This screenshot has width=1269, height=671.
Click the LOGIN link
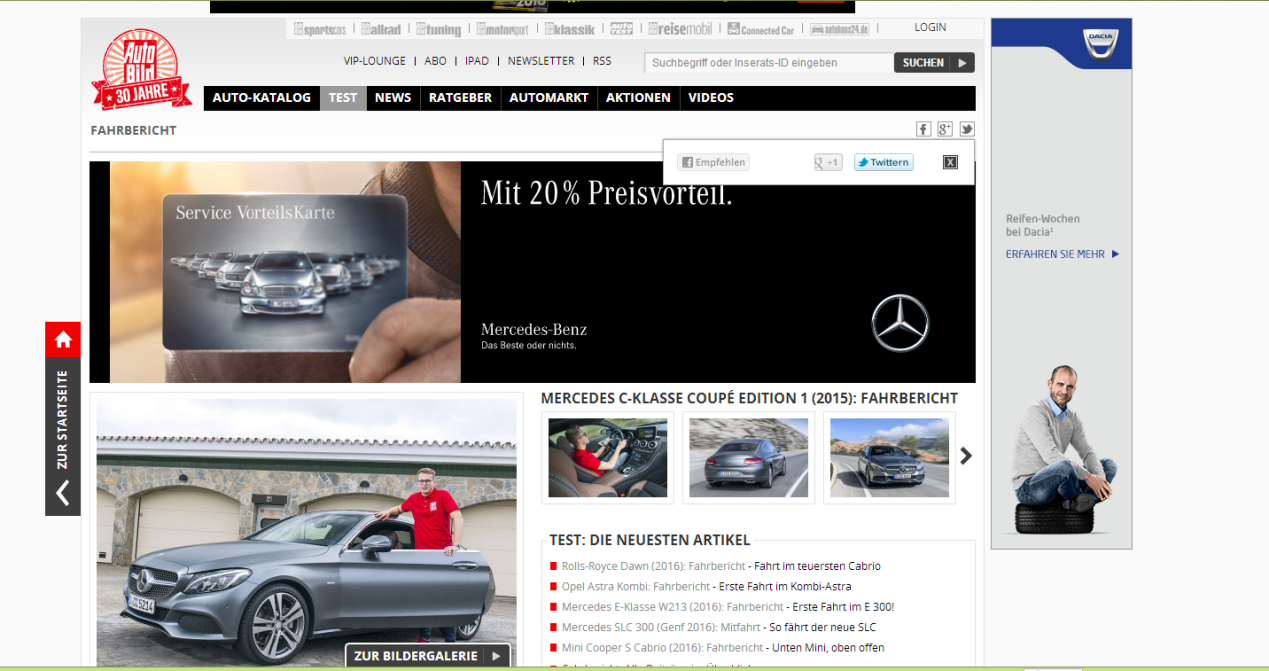point(930,27)
